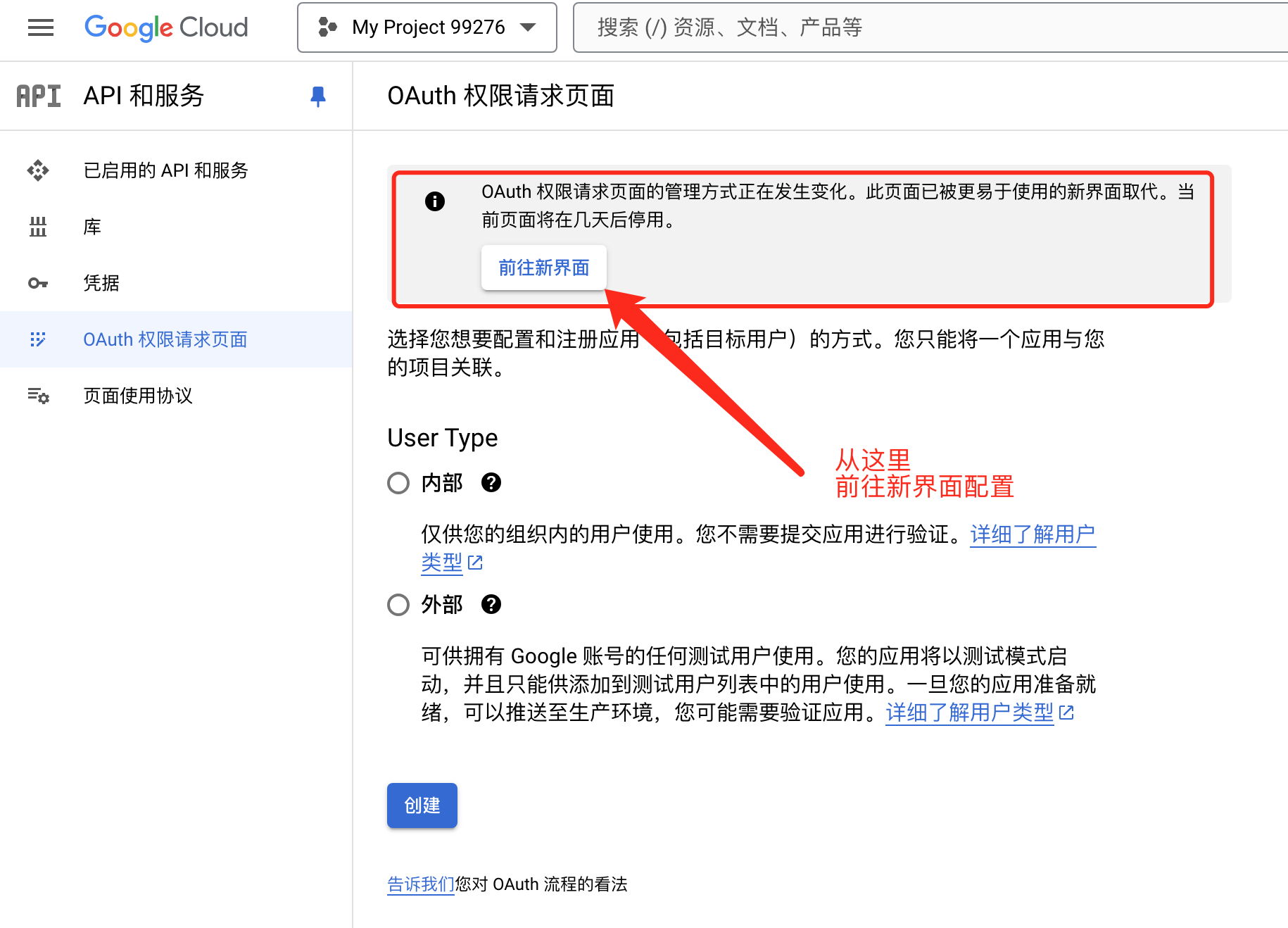
Task: Click the OAuth consent screen icon
Action: (x=38, y=339)
